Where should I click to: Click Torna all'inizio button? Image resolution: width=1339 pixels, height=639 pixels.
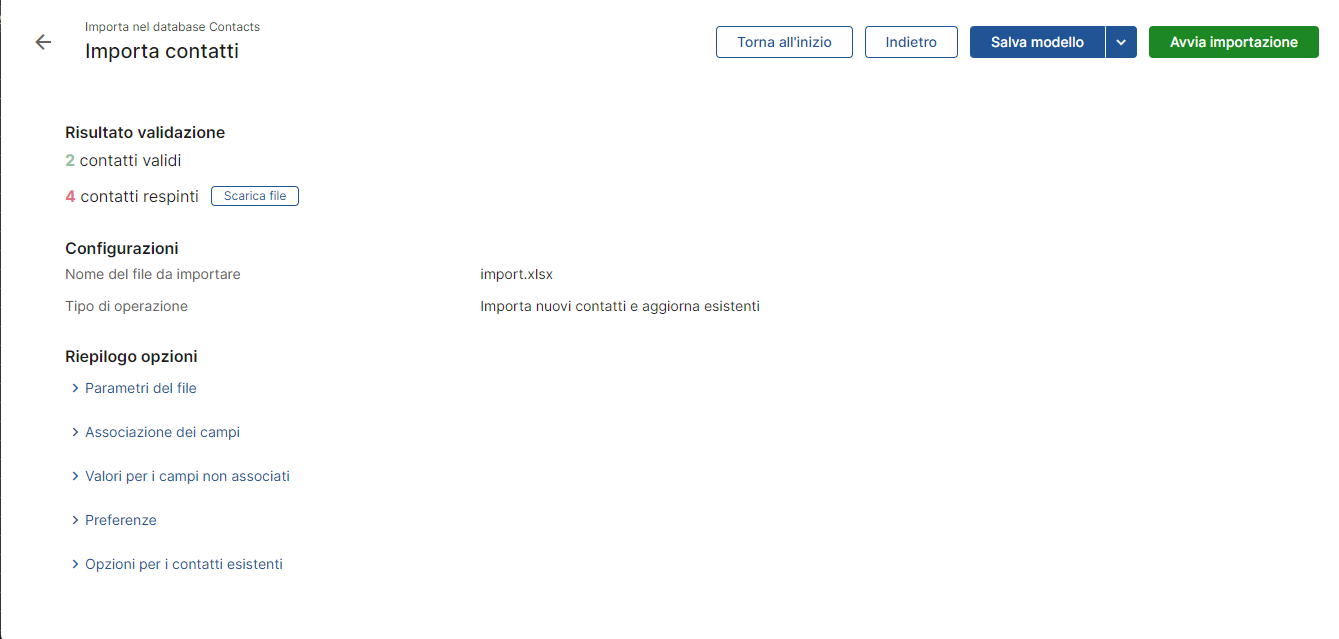(784, 42)
